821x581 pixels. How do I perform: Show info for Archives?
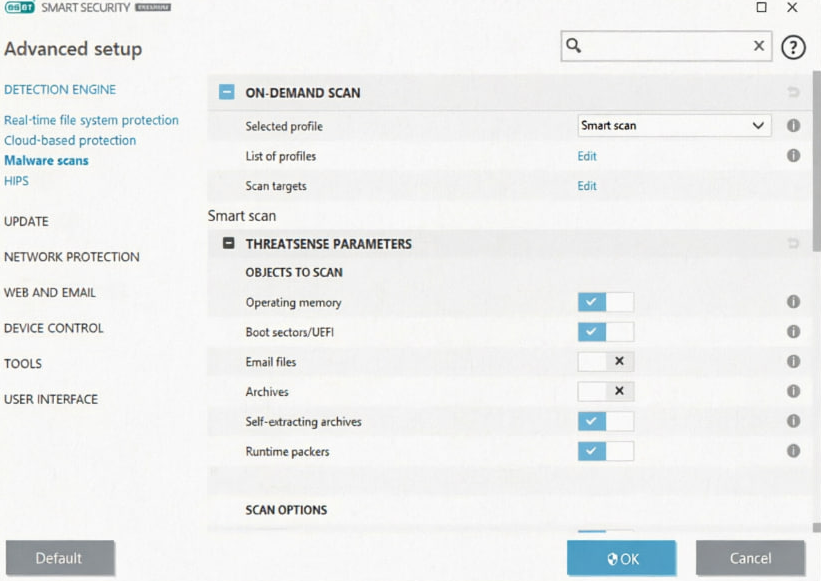pos(793,391)
